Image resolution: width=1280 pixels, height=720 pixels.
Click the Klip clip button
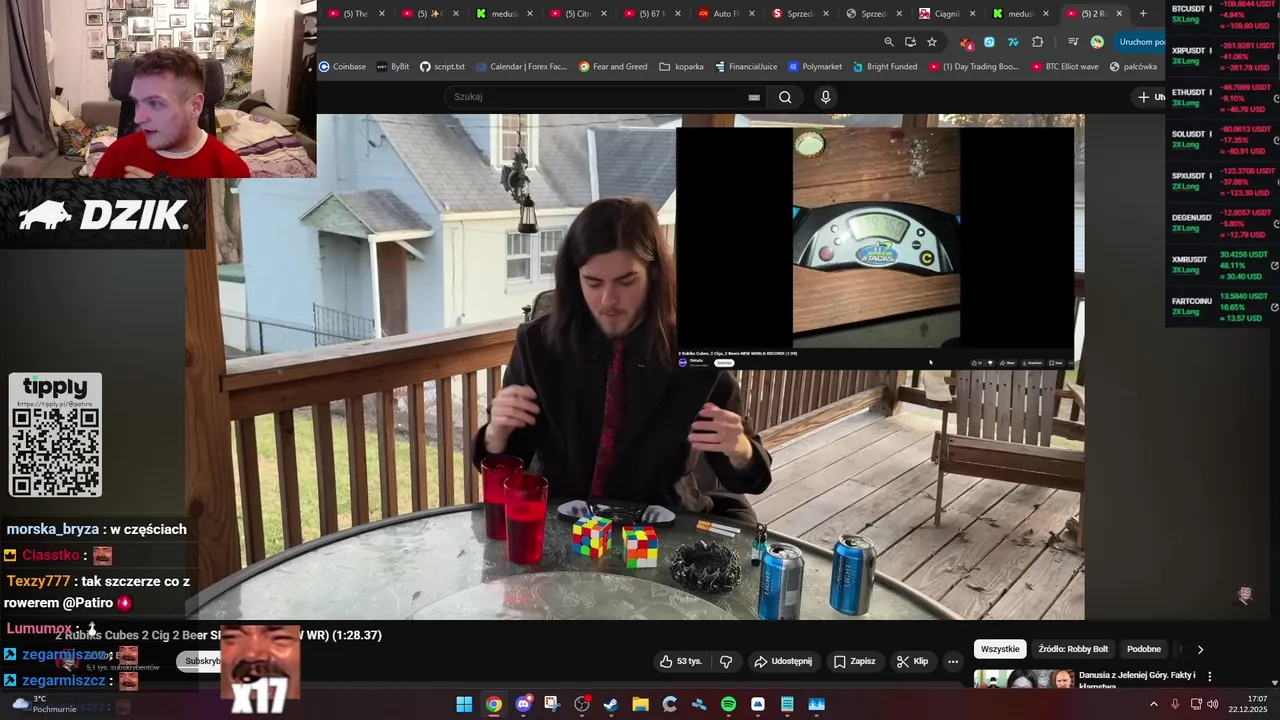pyautogui.click(x=912, y=661)
